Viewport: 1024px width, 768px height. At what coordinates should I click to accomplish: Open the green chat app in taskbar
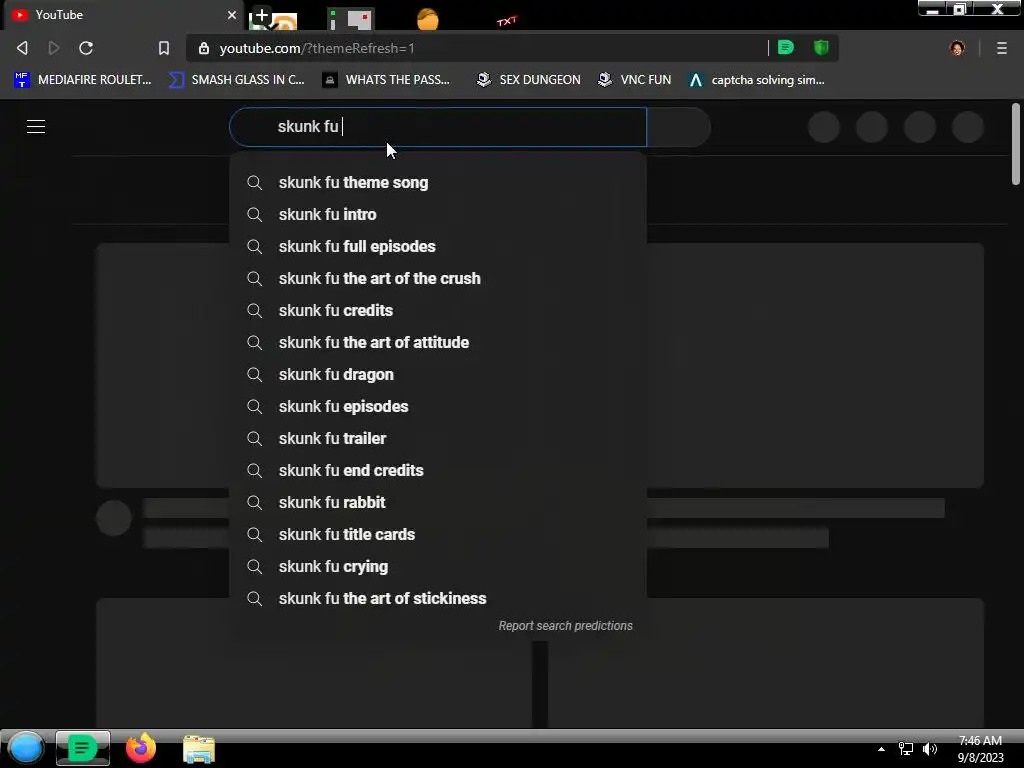coord(82,748)
